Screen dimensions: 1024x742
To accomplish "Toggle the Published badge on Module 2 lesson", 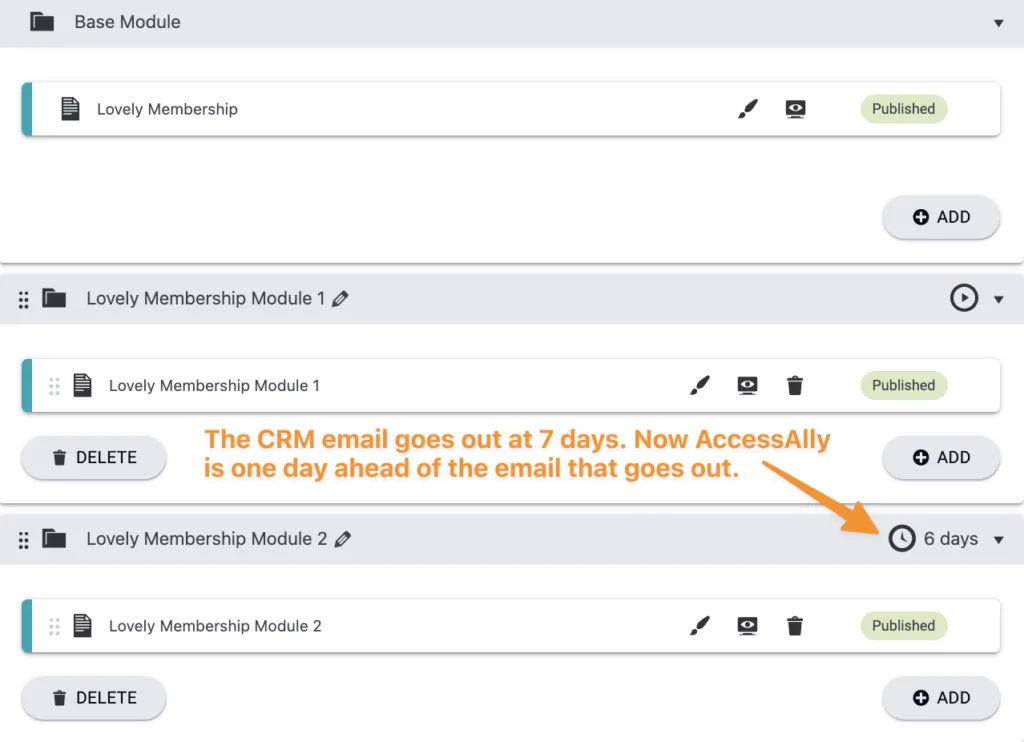I will coord(903,625).
